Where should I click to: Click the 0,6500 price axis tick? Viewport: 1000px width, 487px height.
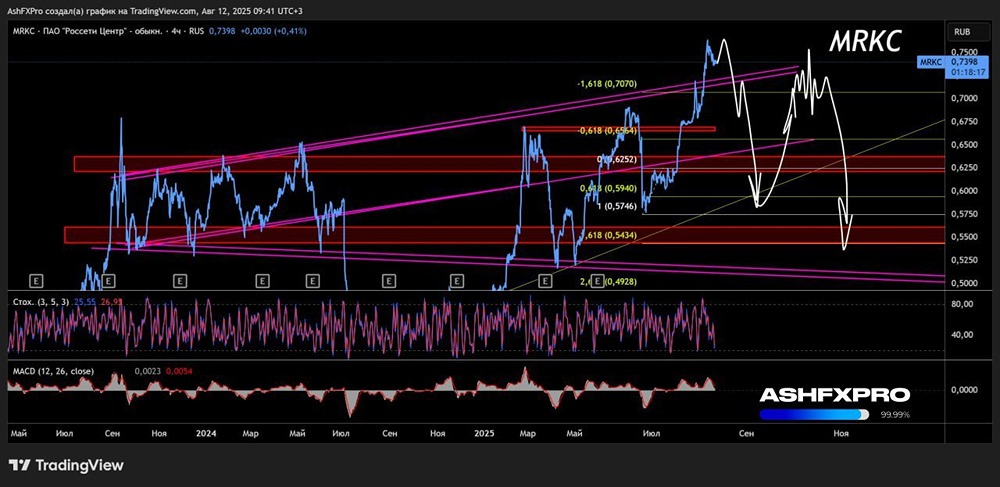click(x=964, y=145)
